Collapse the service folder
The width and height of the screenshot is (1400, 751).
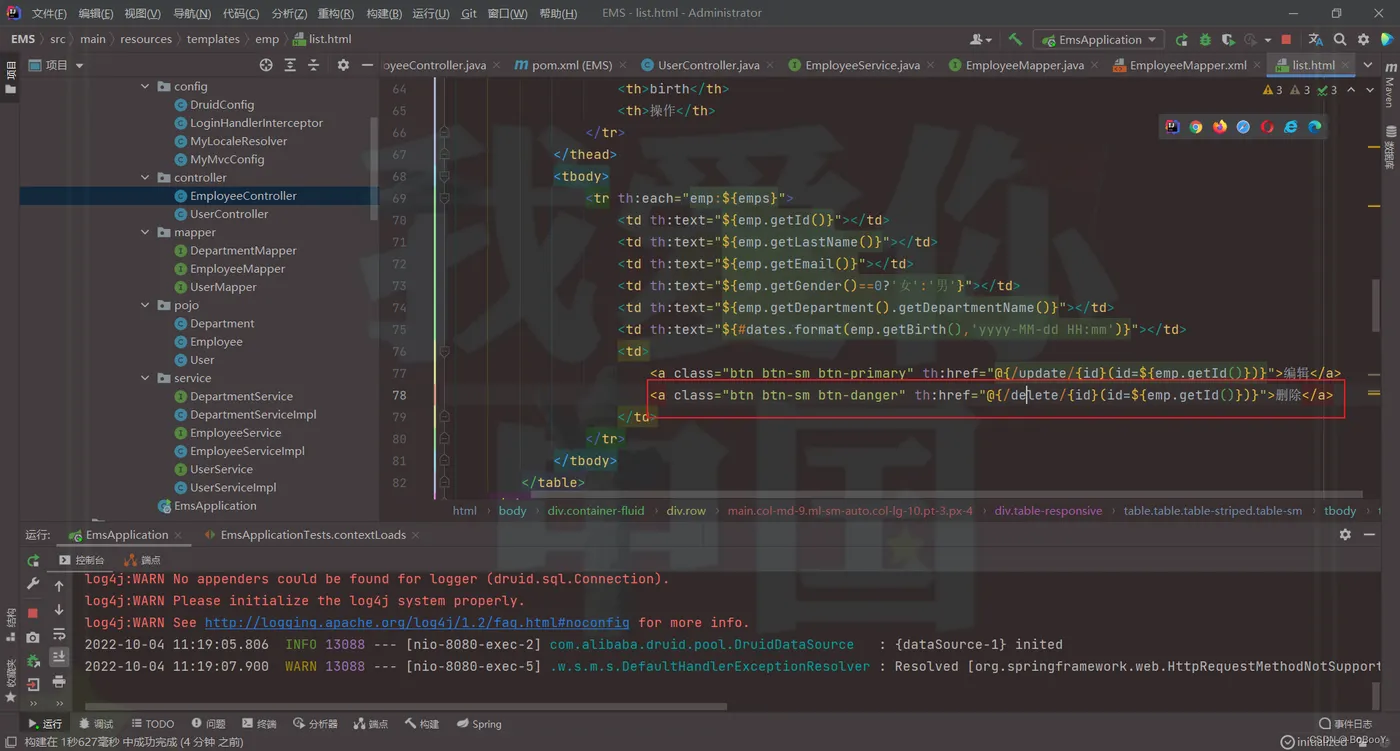(145, 378)
